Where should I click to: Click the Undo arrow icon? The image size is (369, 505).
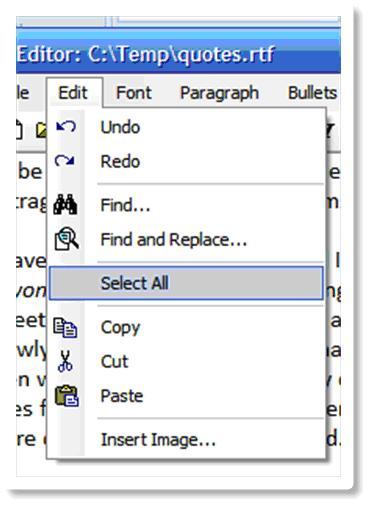[66, 127]
